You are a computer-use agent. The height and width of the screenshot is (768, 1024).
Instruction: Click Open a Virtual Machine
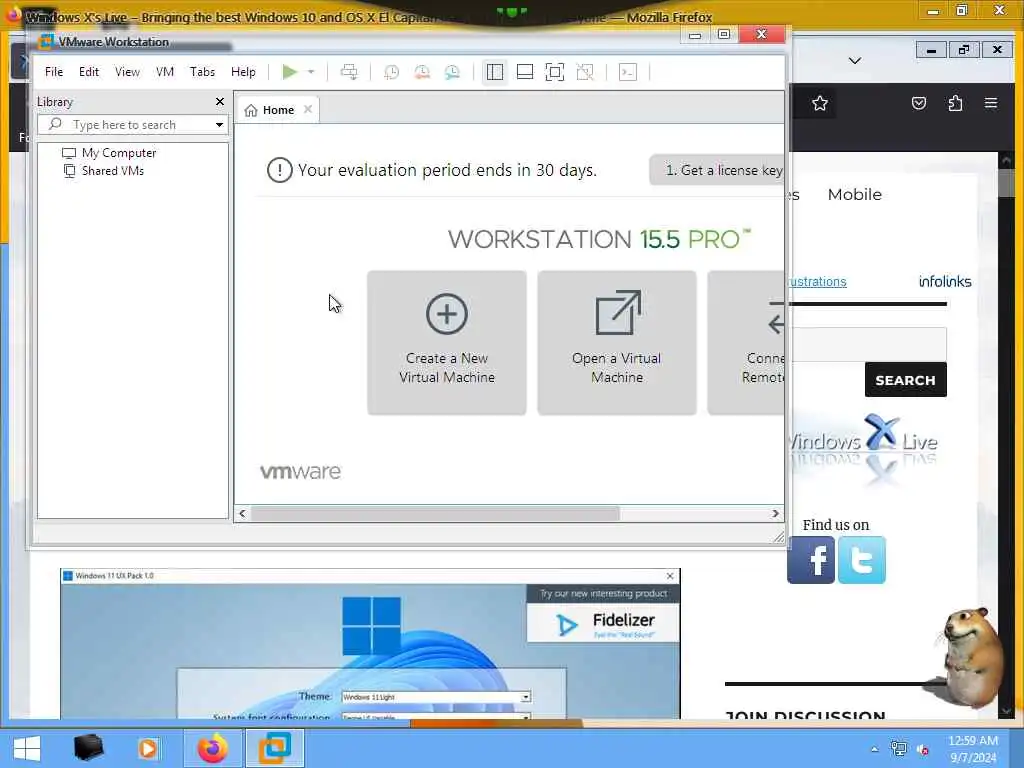[x=617, y=342]
